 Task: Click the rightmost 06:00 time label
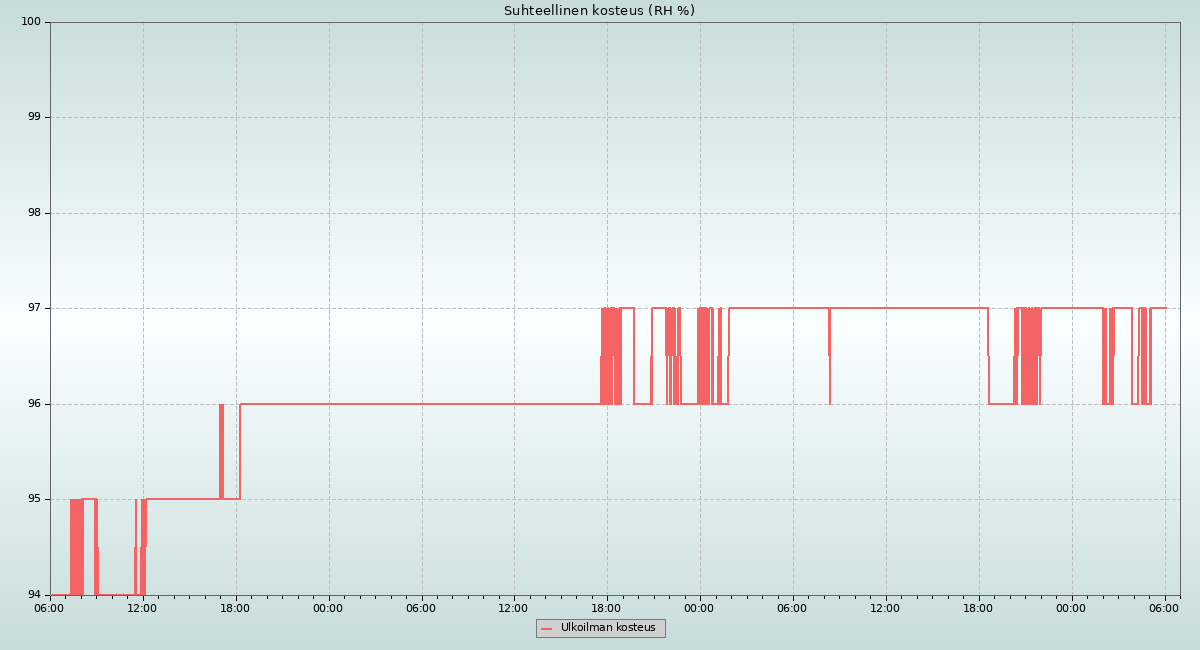point(1164,608)
